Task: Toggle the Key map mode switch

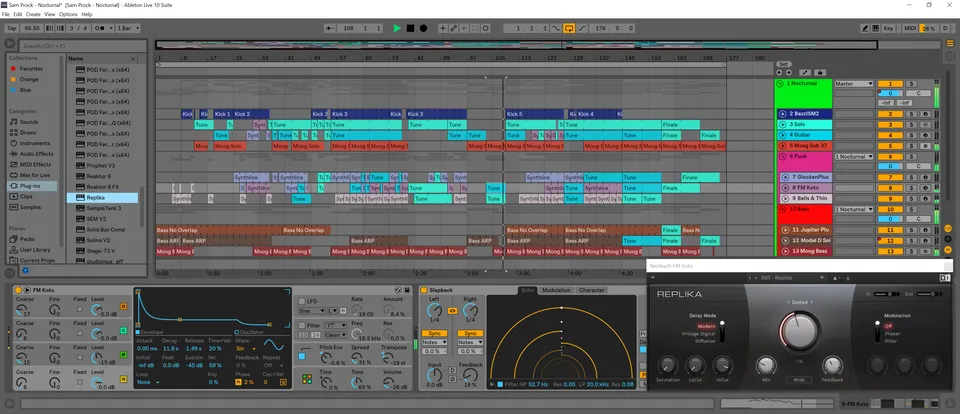Action: [x=888, y=28]
